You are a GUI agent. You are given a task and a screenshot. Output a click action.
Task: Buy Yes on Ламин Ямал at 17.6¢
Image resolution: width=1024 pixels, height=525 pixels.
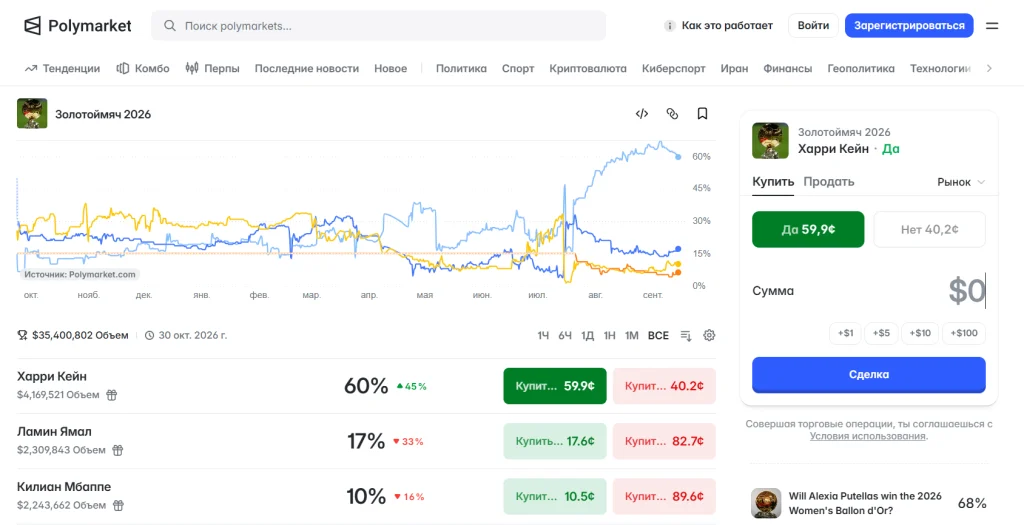tap(555, 441)
